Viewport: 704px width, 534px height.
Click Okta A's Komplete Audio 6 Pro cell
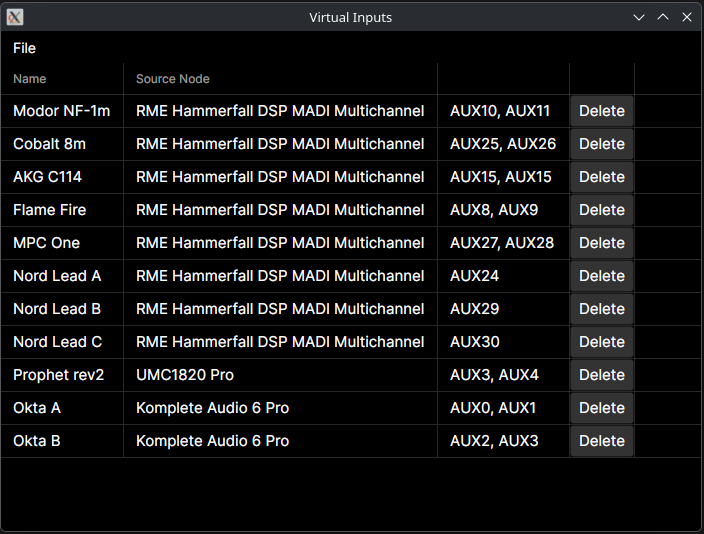click(280, 408)
